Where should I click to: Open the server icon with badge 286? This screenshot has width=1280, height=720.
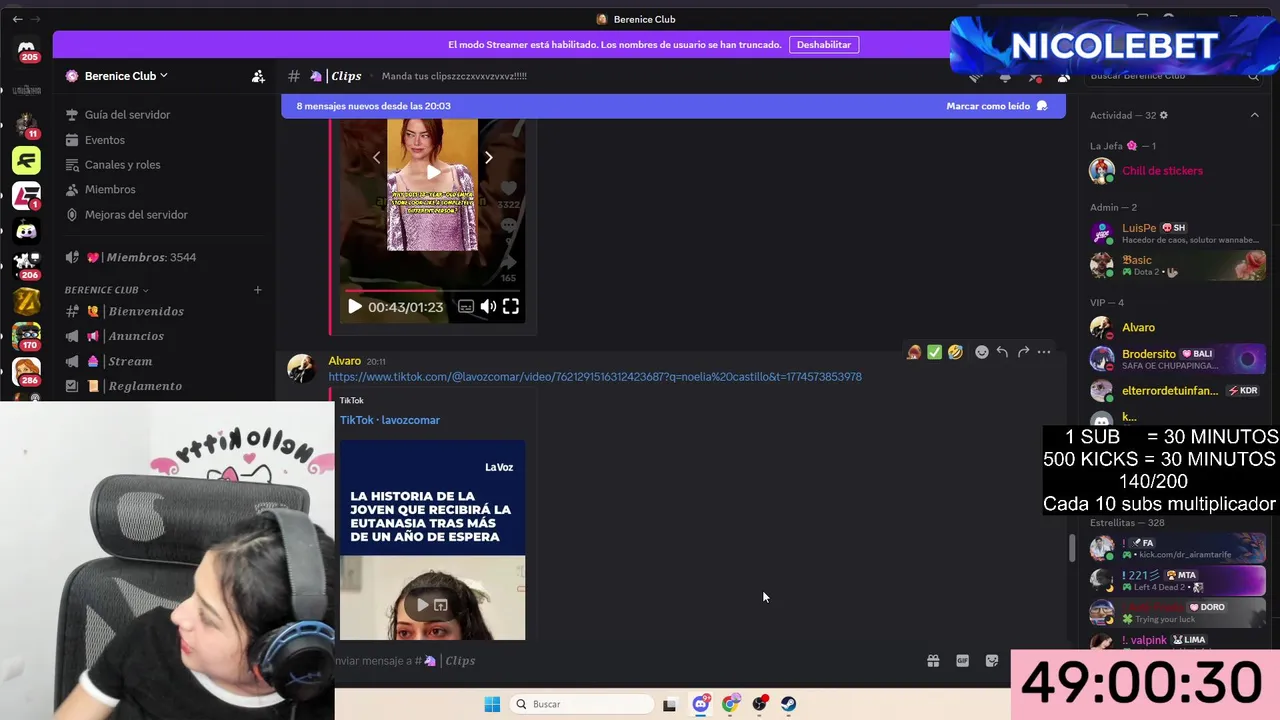tap(27, 371)
